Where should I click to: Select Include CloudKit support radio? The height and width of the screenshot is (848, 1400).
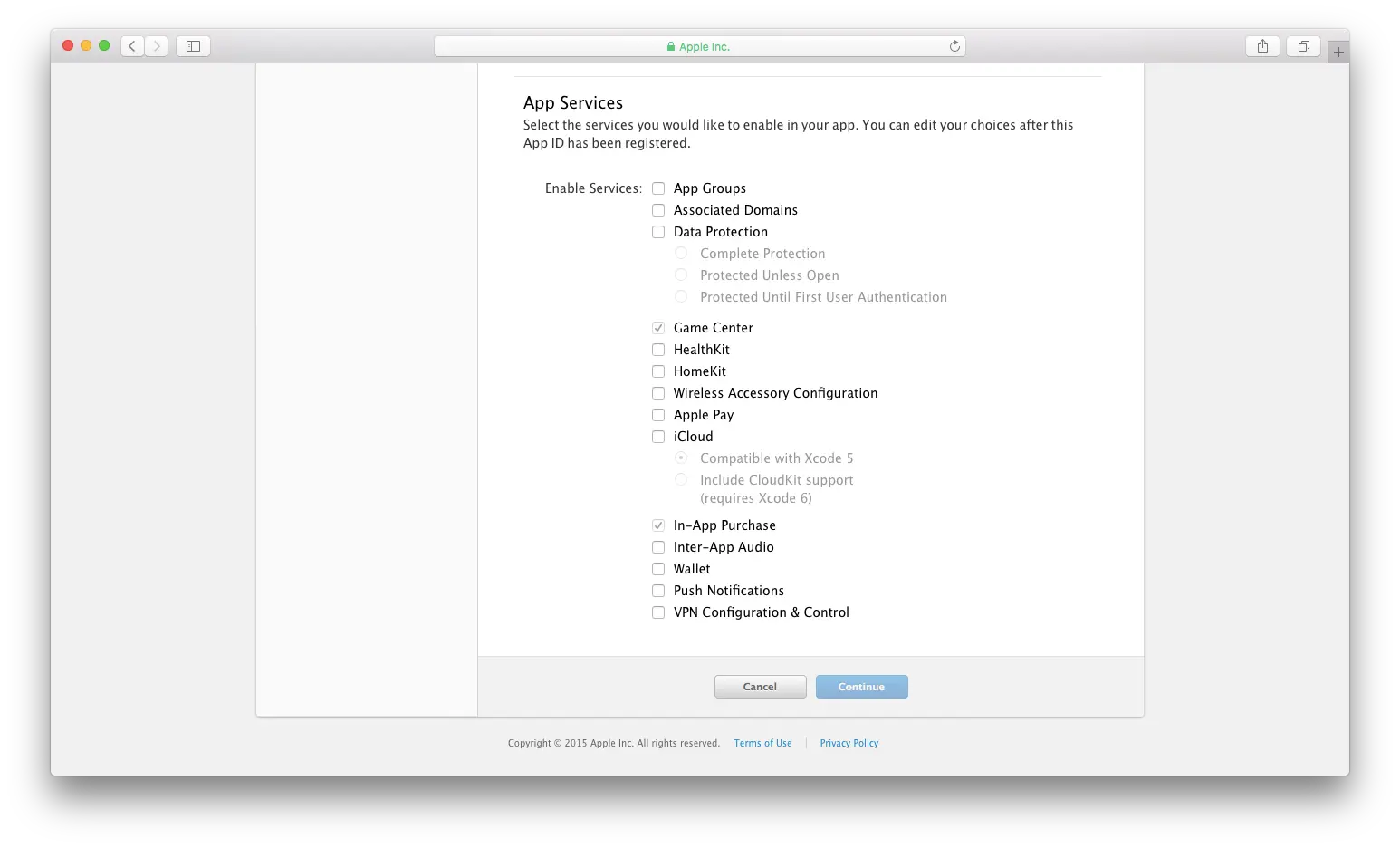point(681,479)
